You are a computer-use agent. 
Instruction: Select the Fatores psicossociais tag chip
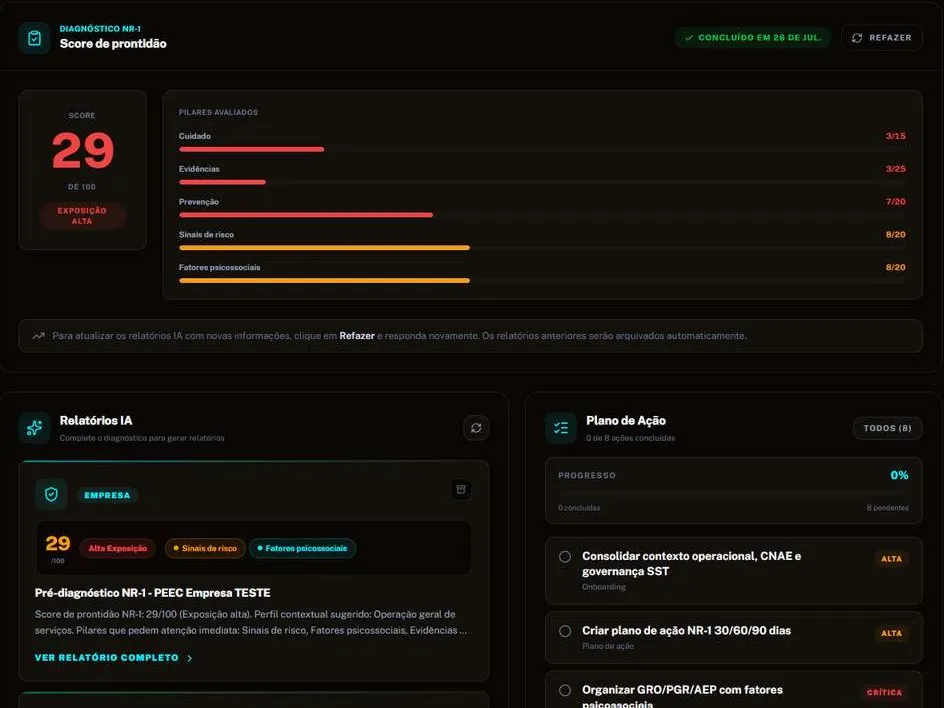point(302,548)
